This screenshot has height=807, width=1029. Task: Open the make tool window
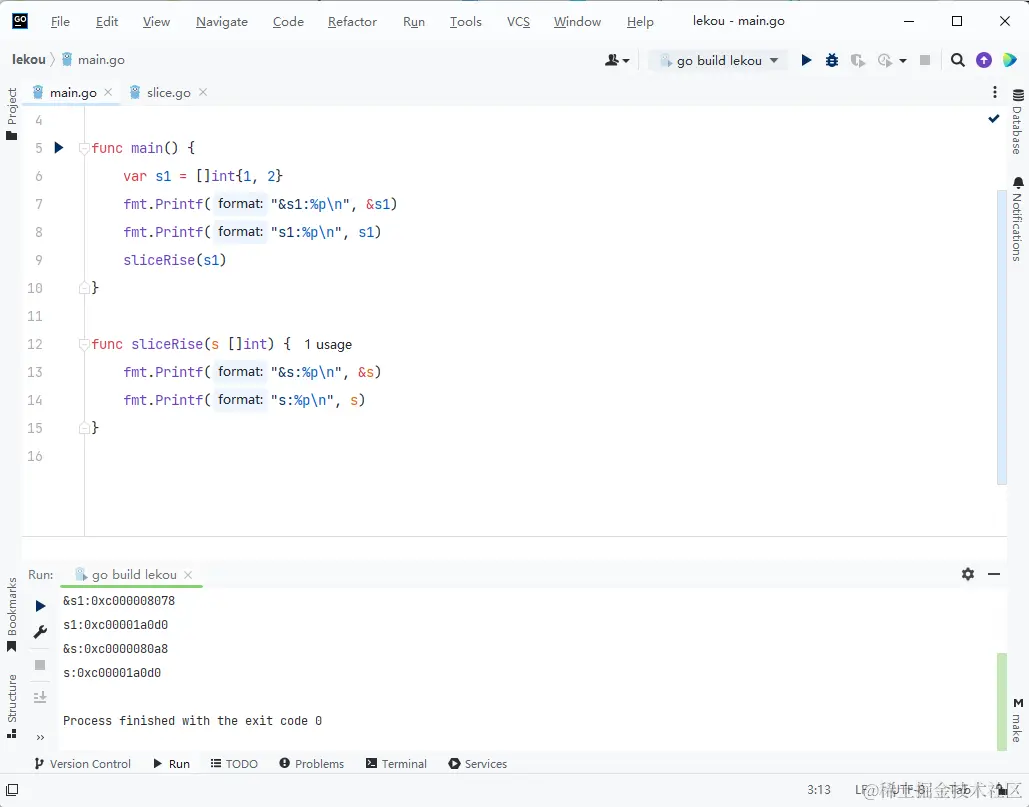[x=1018, y=721]
